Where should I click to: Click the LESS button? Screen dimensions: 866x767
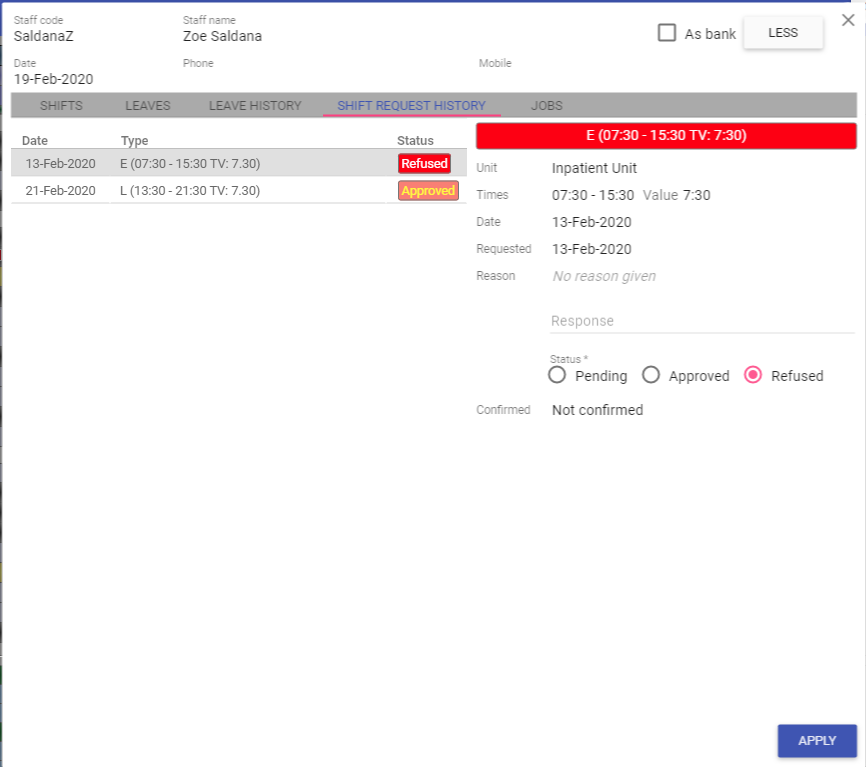[783, 33]
